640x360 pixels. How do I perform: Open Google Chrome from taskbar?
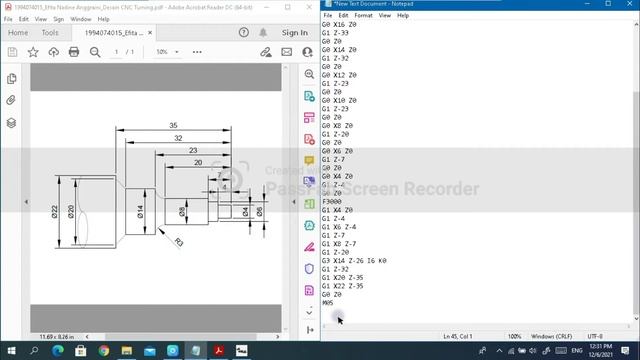pos(104,351)
